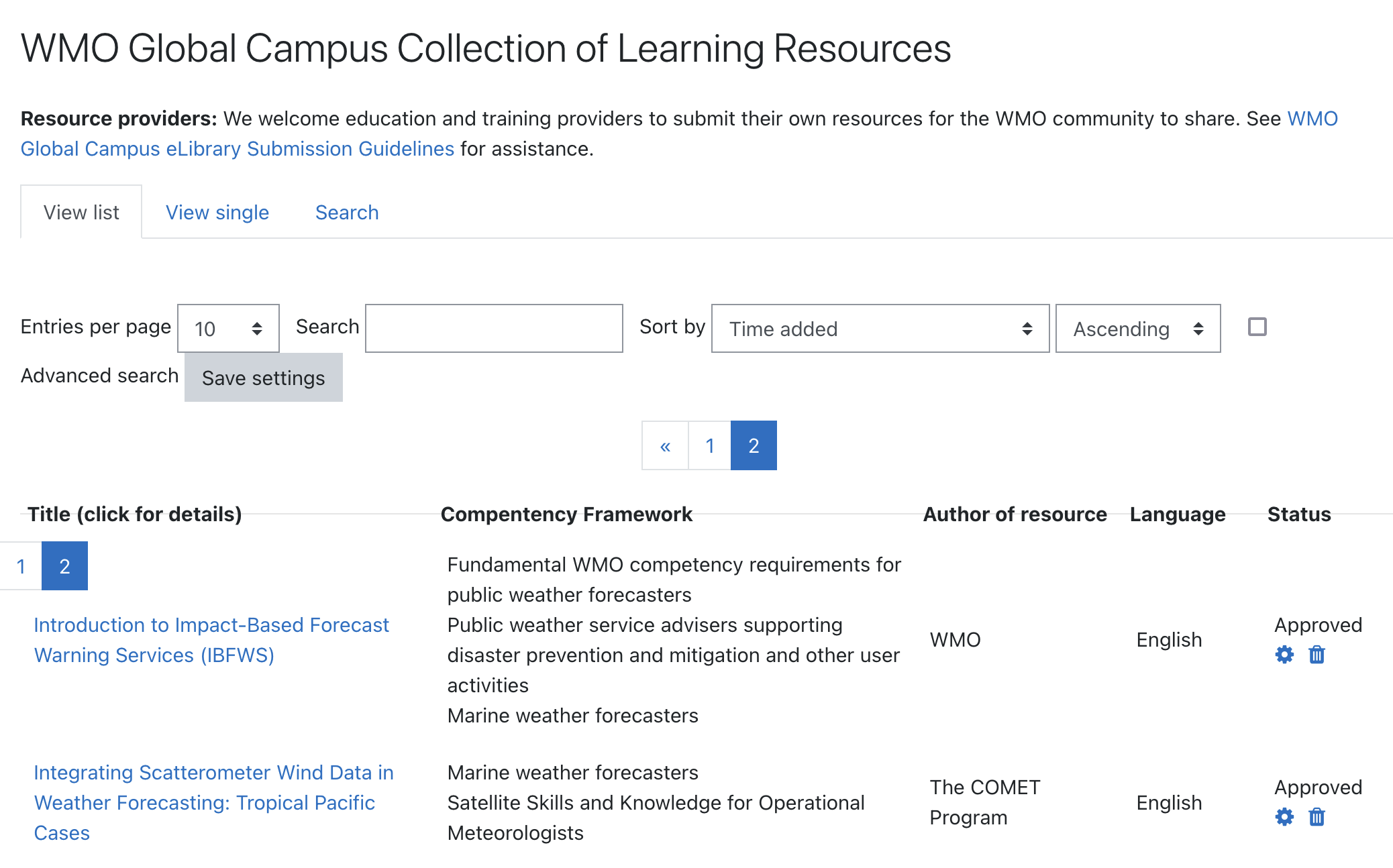
Task: Click the Title (click for details) header
Action: 135,514
